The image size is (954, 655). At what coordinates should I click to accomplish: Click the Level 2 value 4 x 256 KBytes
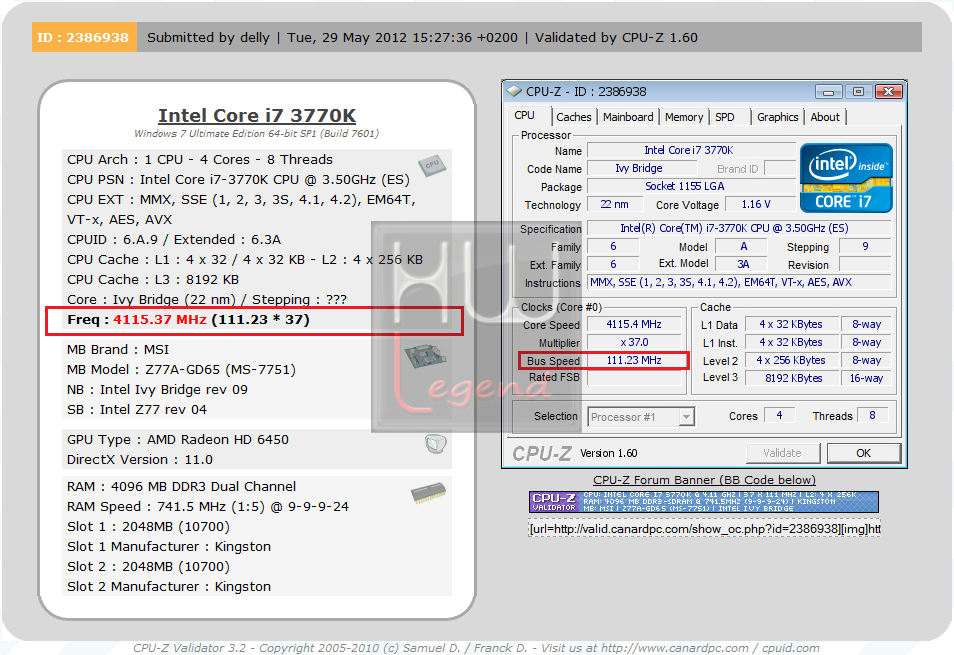coord(791,360)
